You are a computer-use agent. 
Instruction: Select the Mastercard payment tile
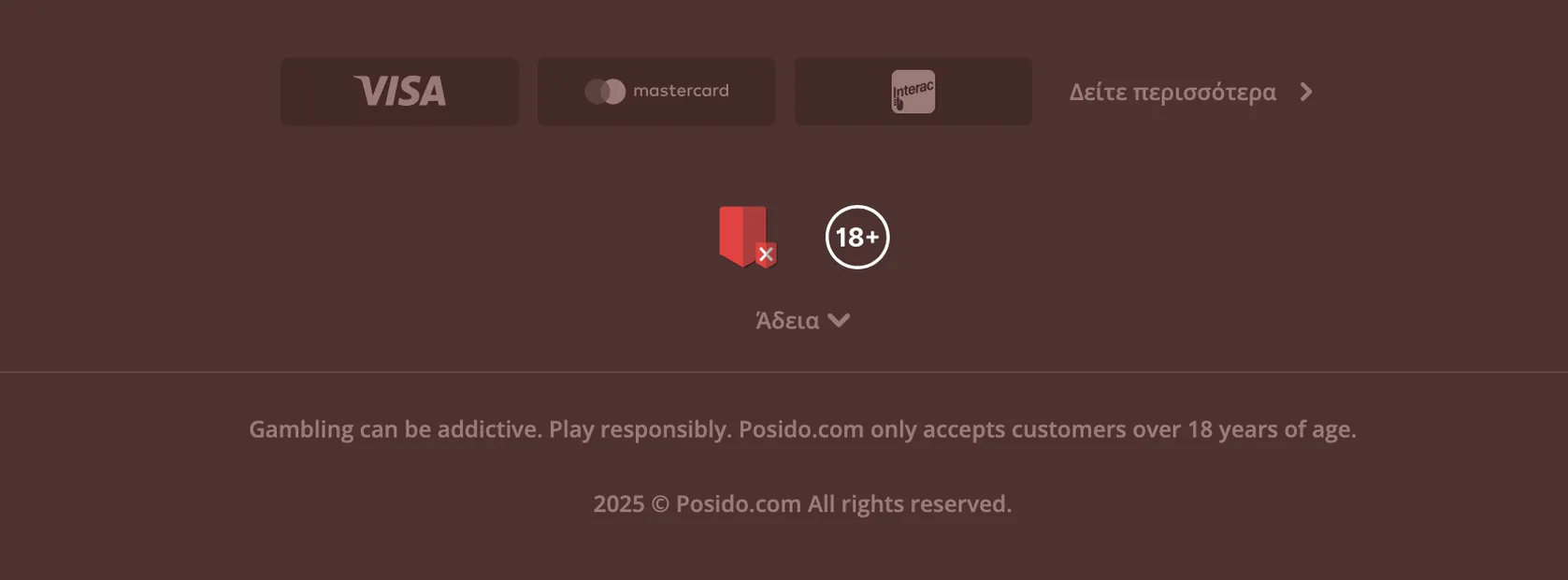point(656,92)
